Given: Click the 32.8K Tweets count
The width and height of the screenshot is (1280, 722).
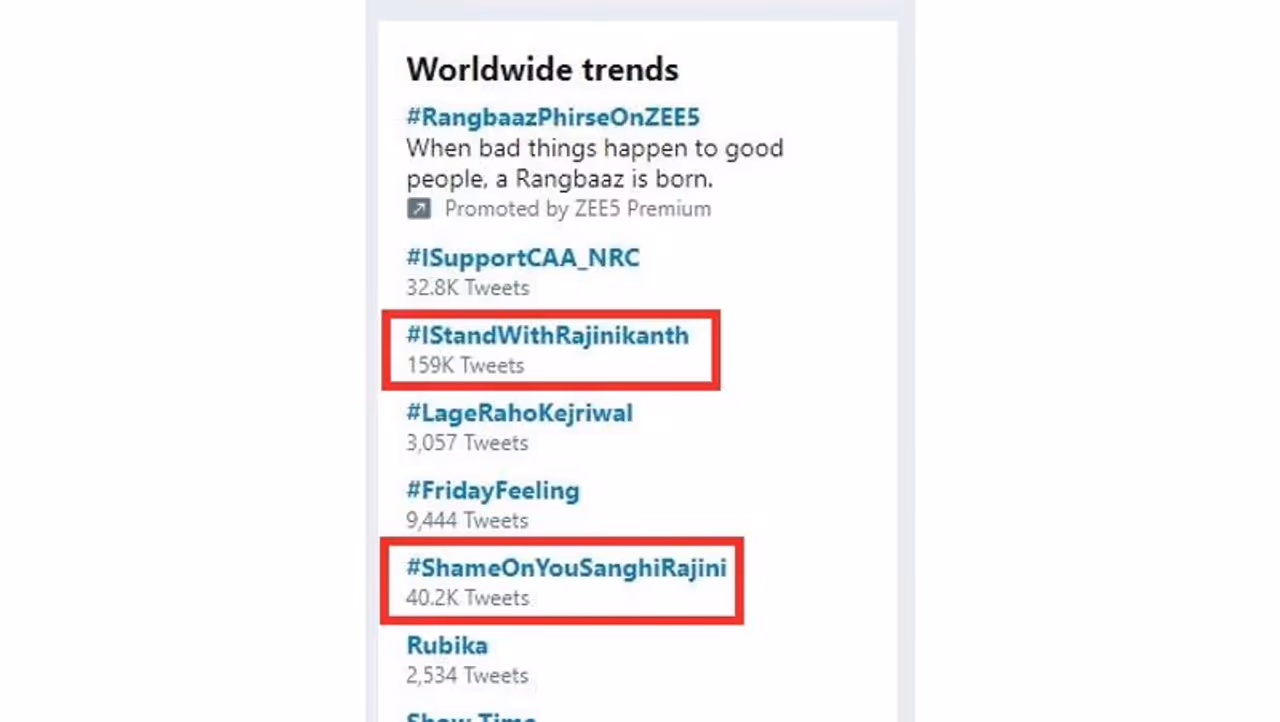Looking at the screenshot, I should (467, 288).
